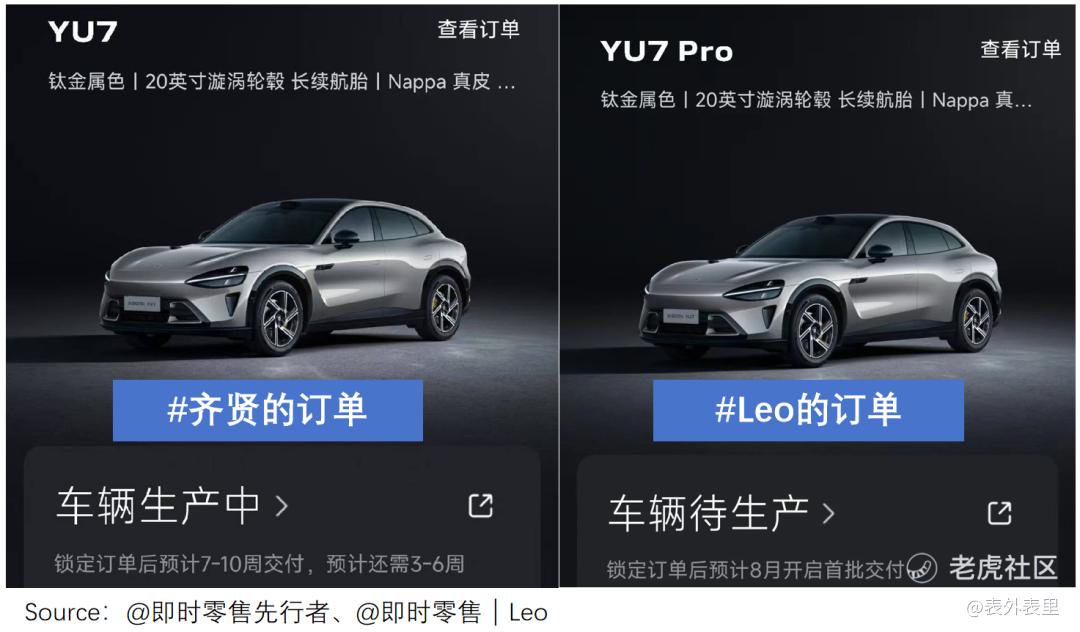Expand chevron next to 车辆待生产
The image size is (1080, 632).
[x=829, y=513]
